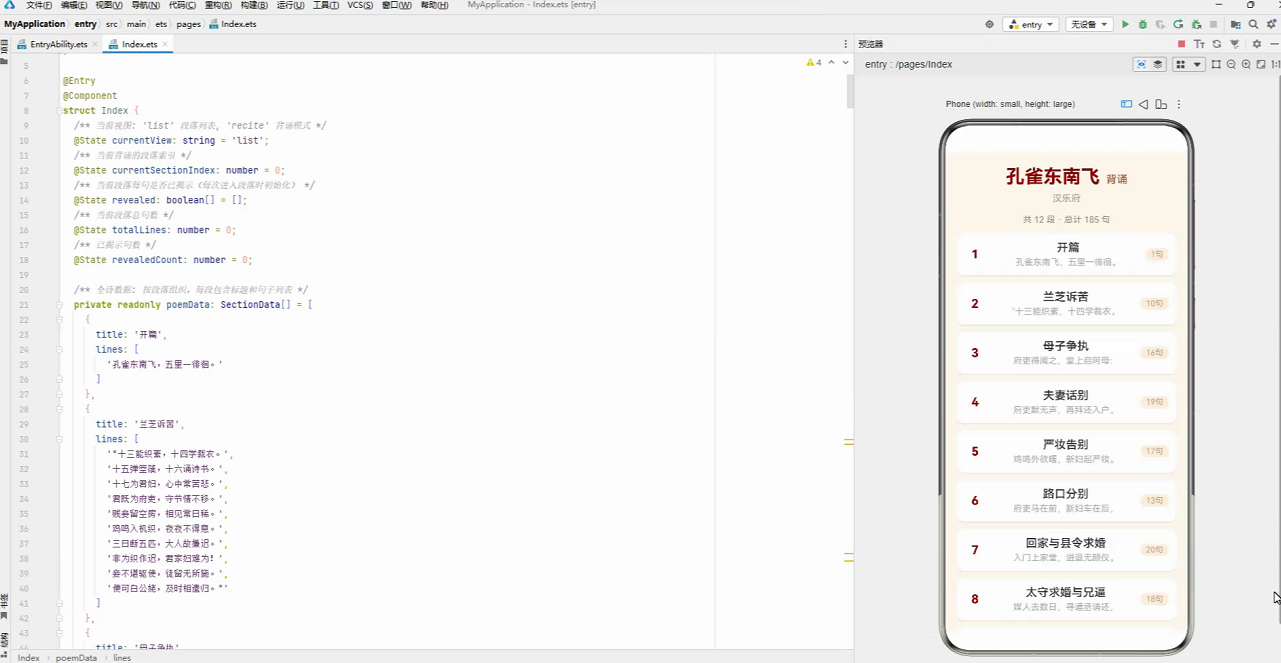Viewport: 1281px width, 663px height.
Task: Stop the previewer with the red square
Action: coord(1181,44)
